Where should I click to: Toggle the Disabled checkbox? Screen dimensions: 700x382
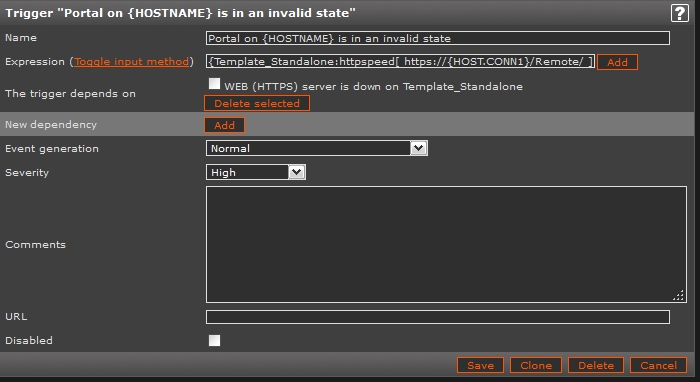point(214,340)
